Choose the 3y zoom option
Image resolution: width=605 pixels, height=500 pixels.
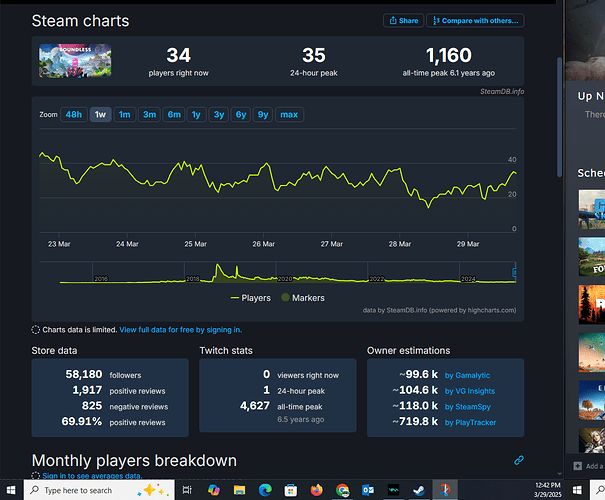[x=219, y=115]
